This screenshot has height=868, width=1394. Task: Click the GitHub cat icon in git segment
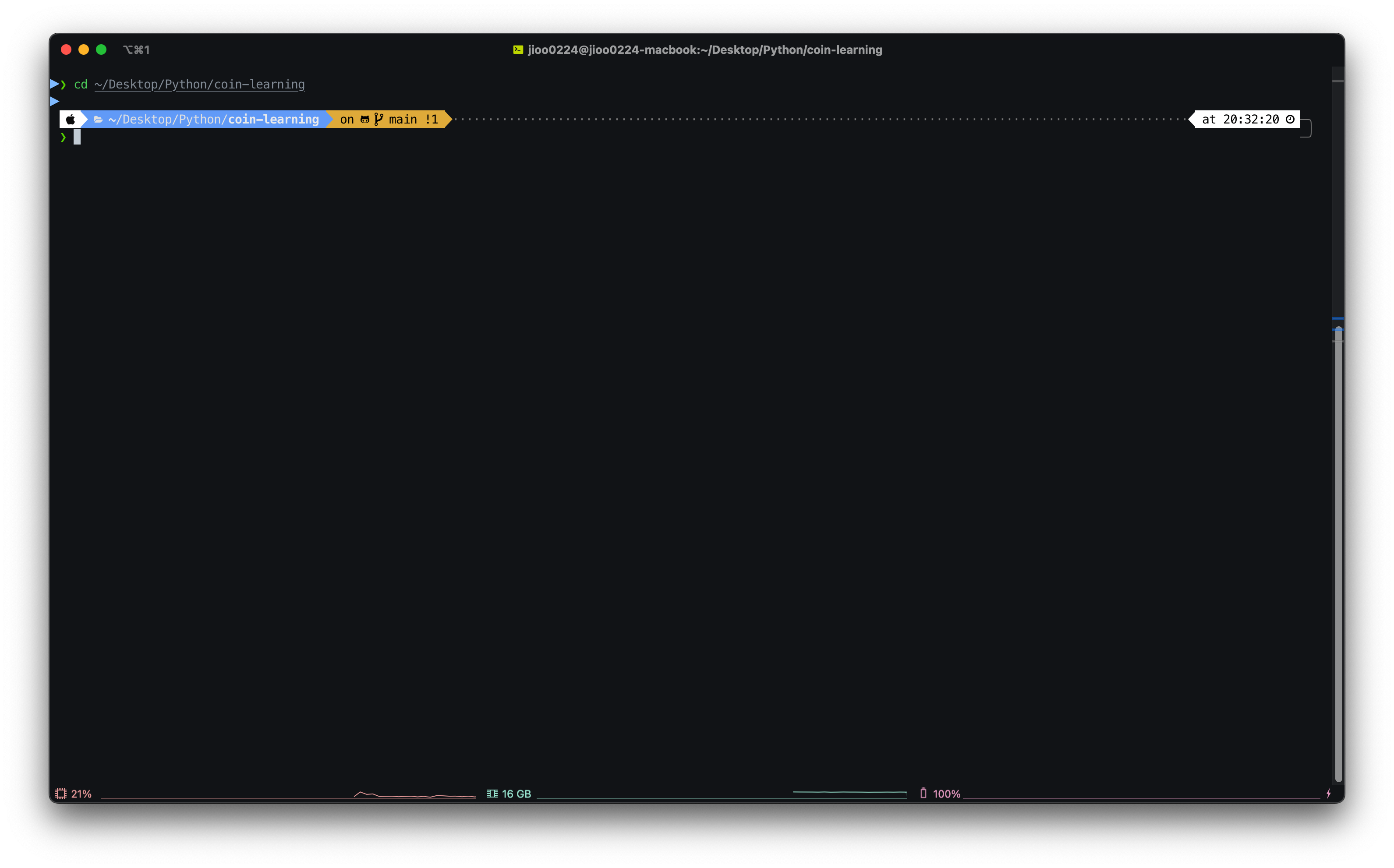(x=364, y=120)
